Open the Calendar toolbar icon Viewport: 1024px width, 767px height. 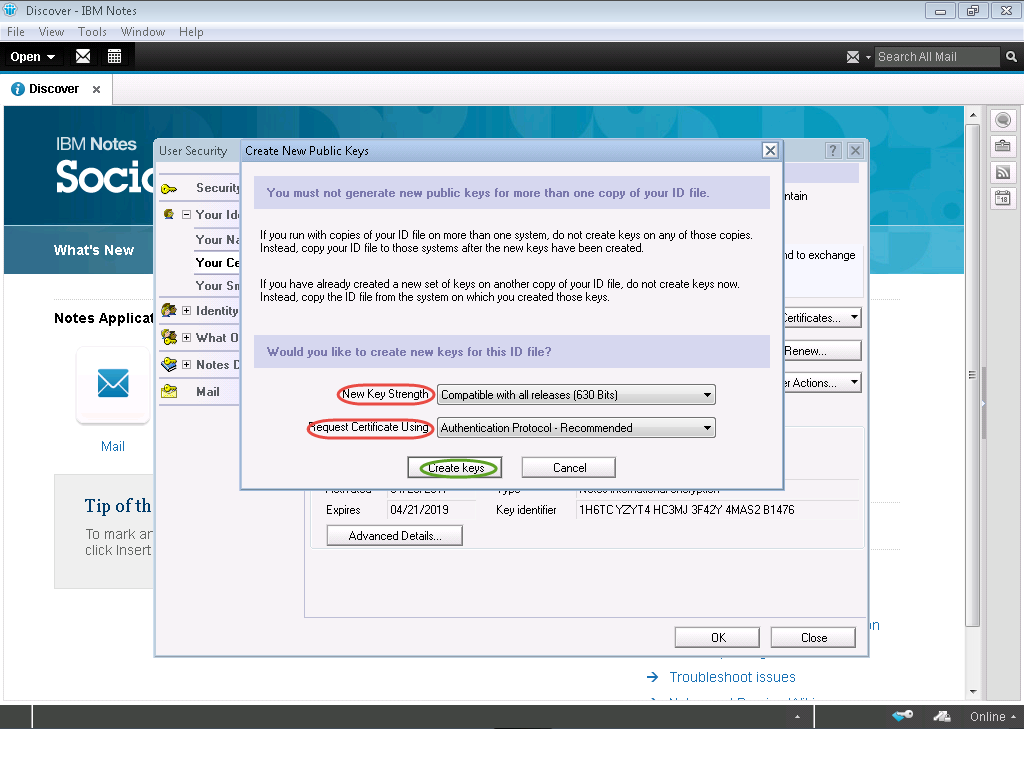[114, 57]
